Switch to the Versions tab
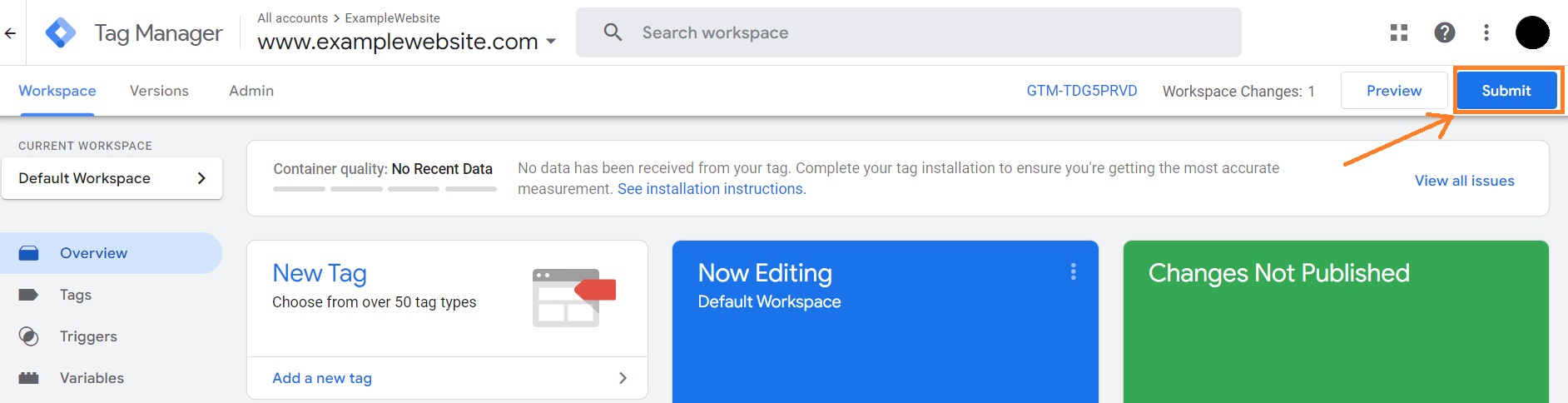The height and width of the screenshot is (403, 1568). [x=159, y=91]
